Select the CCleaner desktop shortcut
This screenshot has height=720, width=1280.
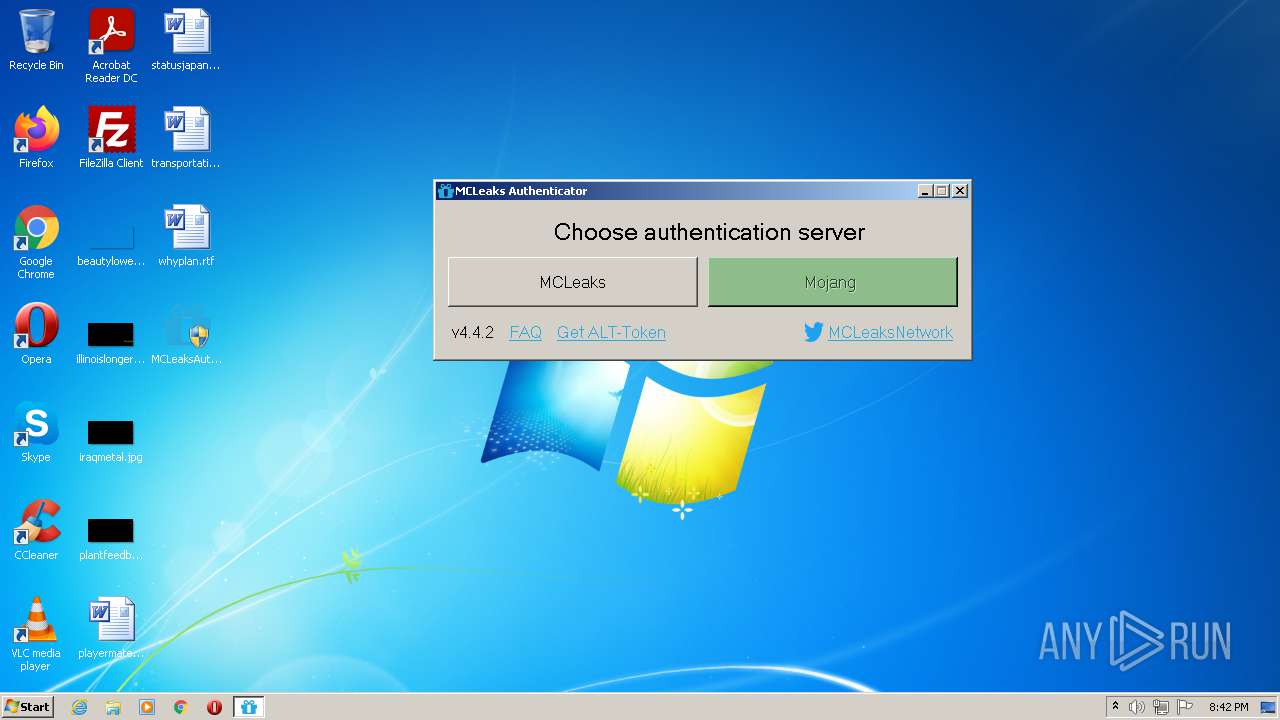[36, 530]
